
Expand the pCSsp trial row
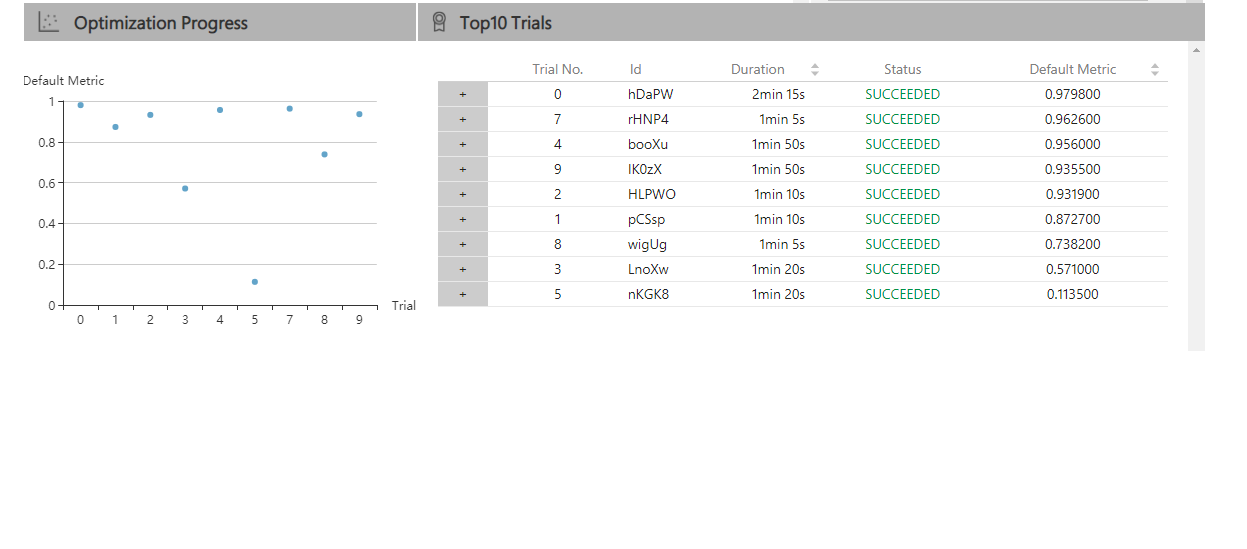tap(462, 219)
